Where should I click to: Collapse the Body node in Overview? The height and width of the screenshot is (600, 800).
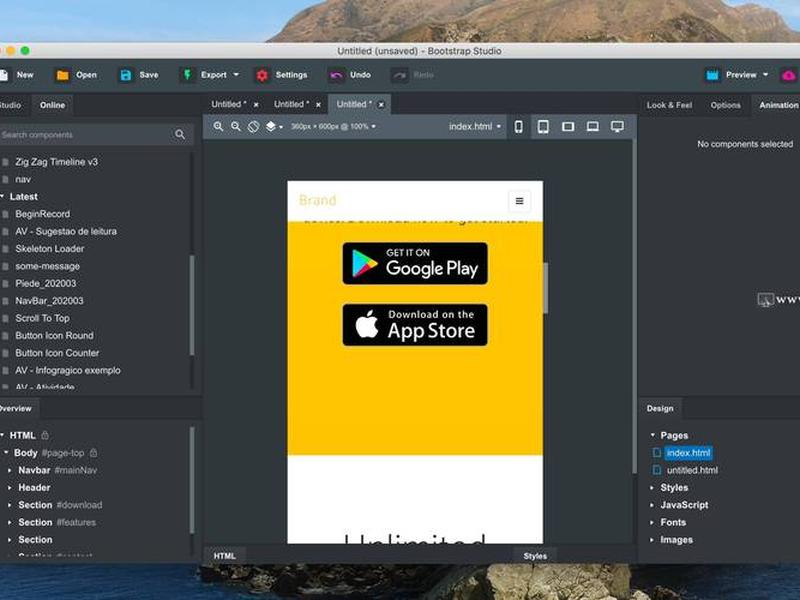coord(6,453)
